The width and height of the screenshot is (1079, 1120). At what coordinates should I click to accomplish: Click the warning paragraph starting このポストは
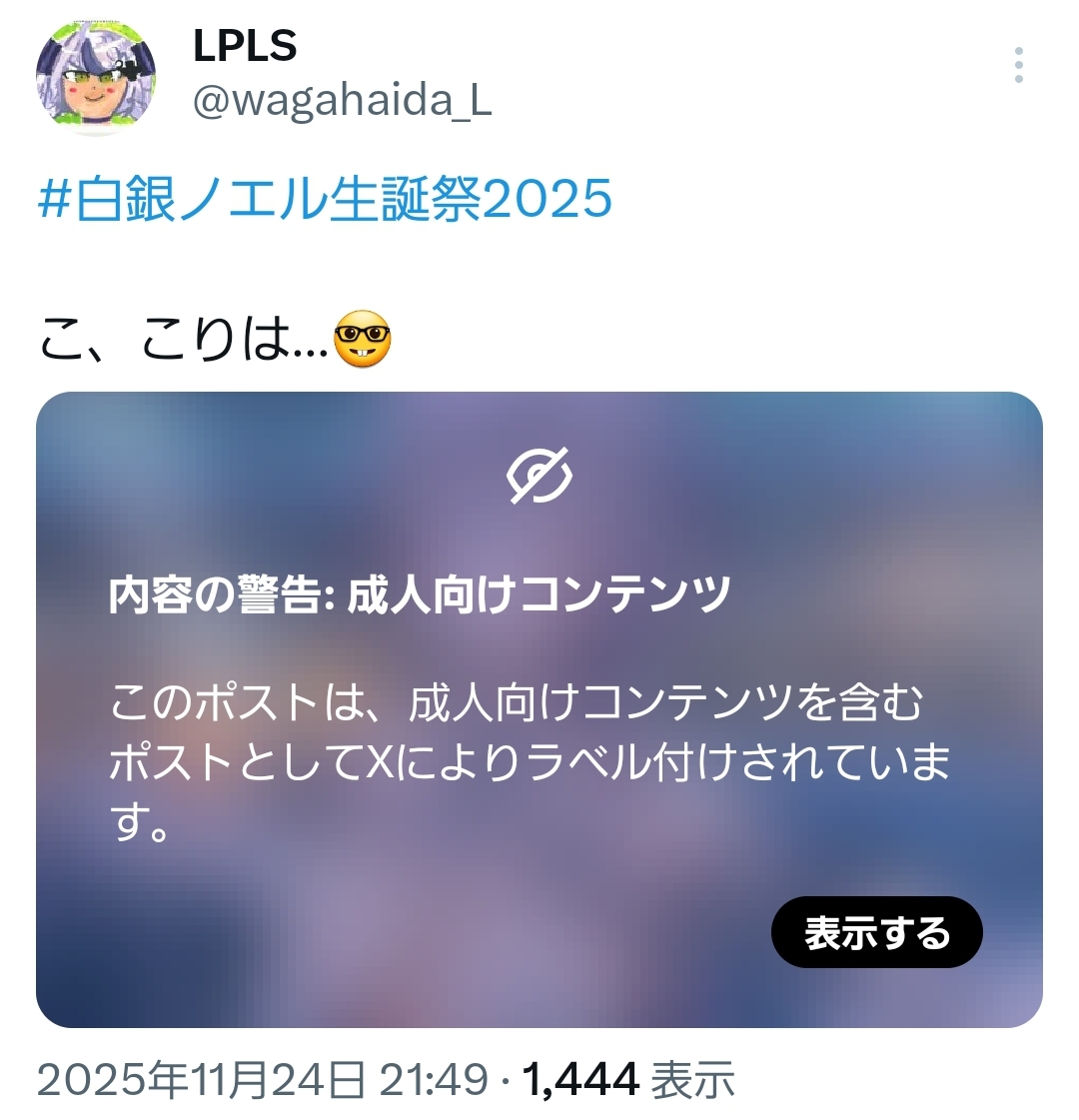530,763
